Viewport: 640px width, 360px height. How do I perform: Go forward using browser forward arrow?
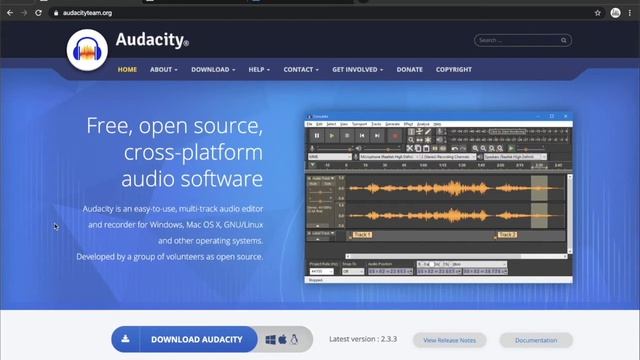tap(24, 13)
